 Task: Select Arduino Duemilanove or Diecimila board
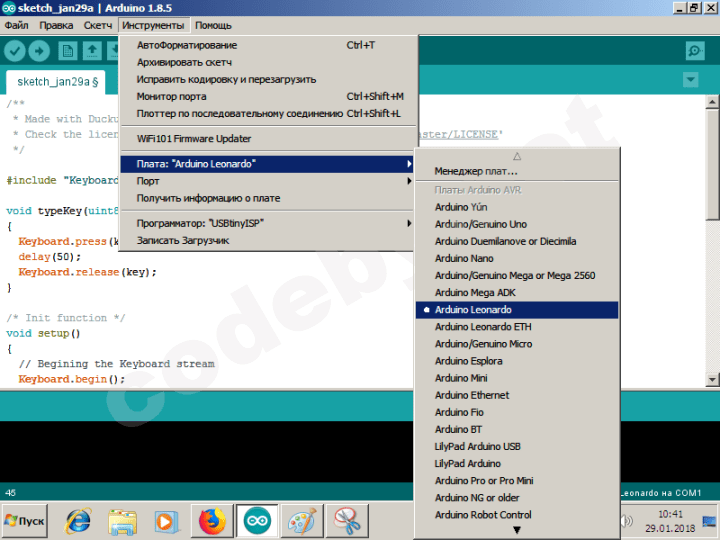click(x=517, y=241)
